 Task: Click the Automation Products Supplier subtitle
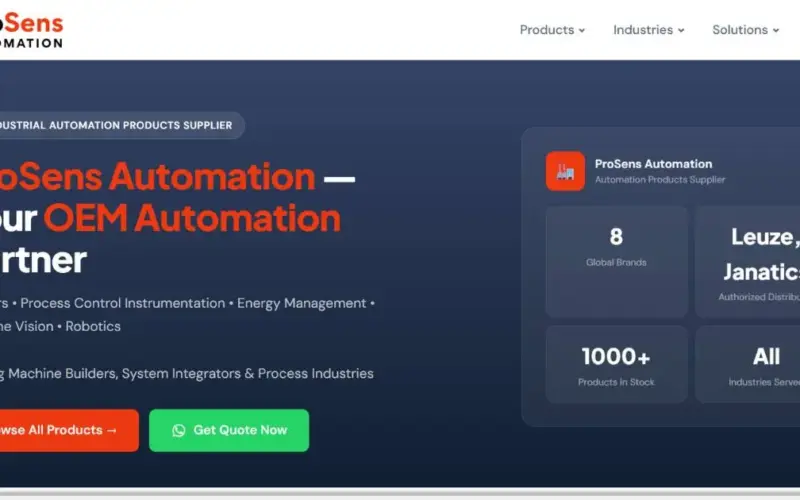pos(660,180)
